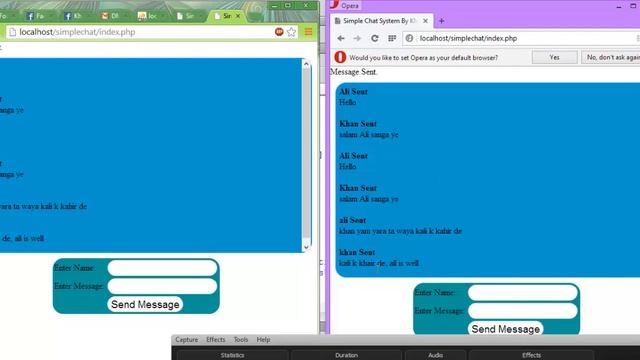The image size is (640, 360).
Task: Select the Audio panel tab in recorder
Action: coord(436,355)
